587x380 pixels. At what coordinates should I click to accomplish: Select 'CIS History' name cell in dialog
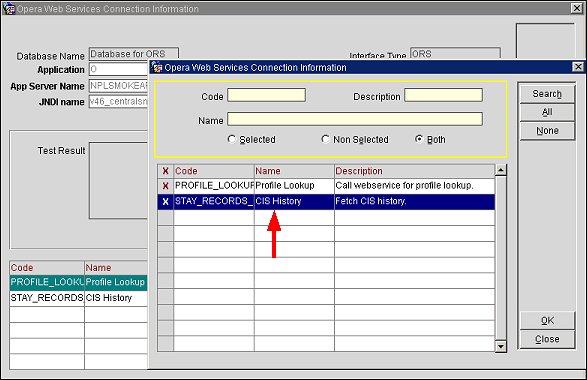(294, 202)
